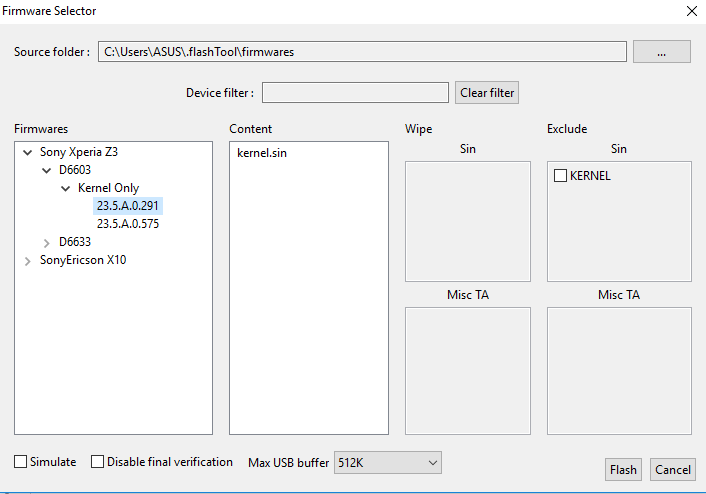Select kernel.sin in Content list
This screenshot has height=494, width=706.
262,153
